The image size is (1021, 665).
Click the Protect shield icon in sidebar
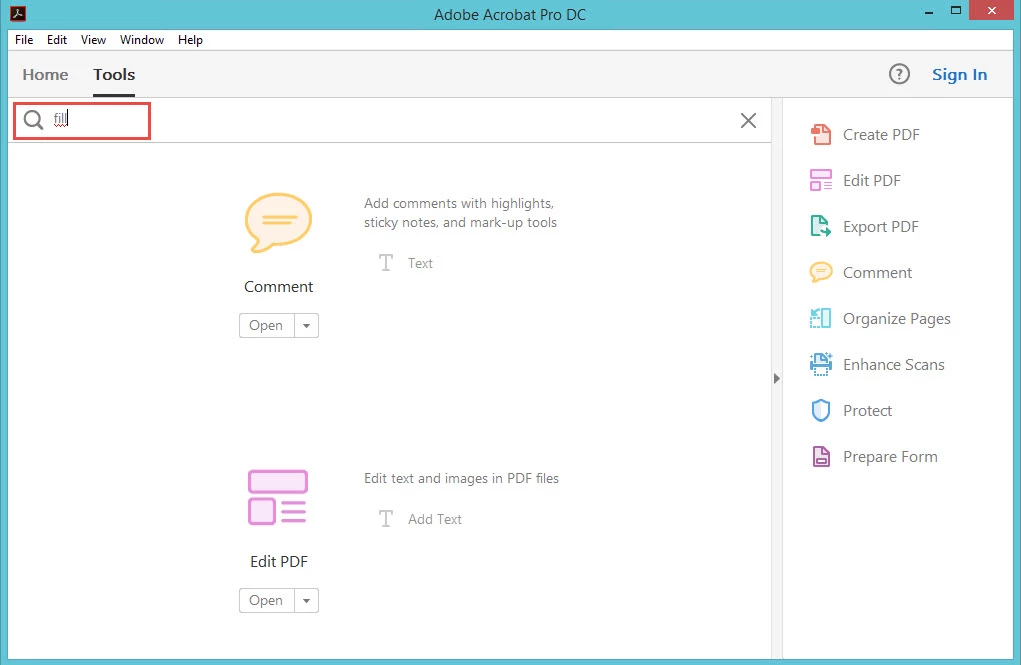pyautogui.click(x=820, y=410)
